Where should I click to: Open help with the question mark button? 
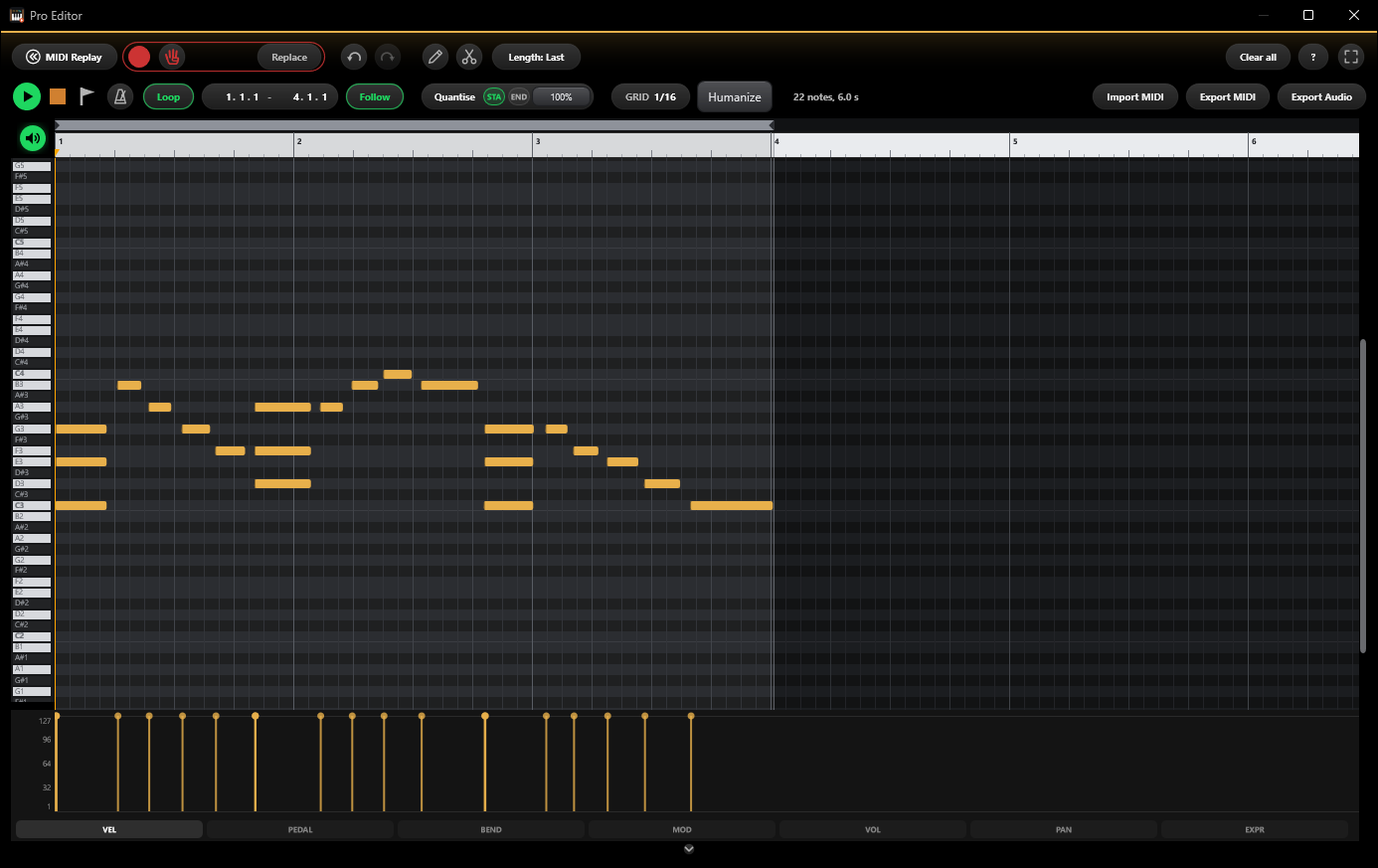[x=1312, y=57]
